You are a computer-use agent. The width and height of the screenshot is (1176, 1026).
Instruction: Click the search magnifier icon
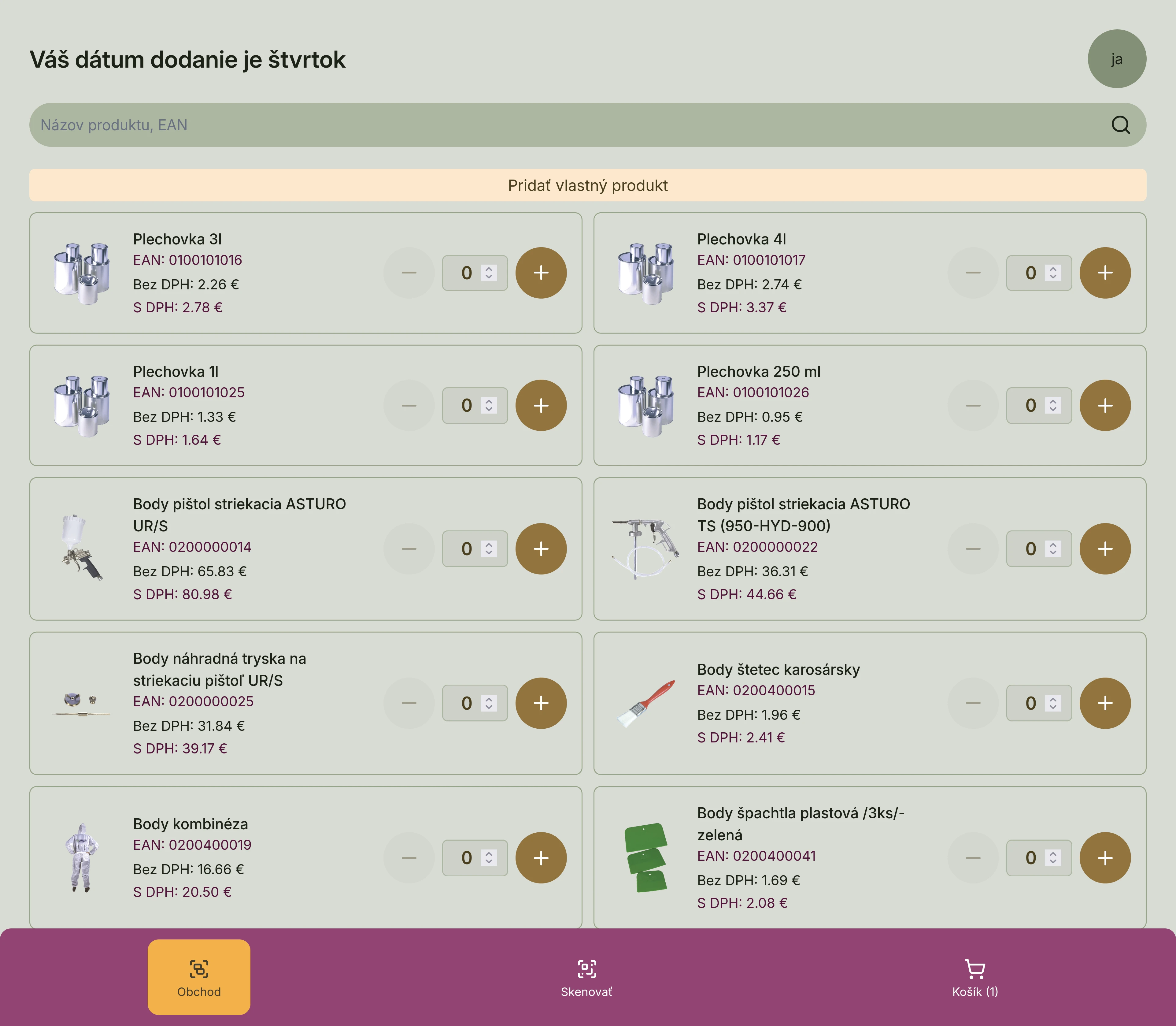[x=1120, y=125]
